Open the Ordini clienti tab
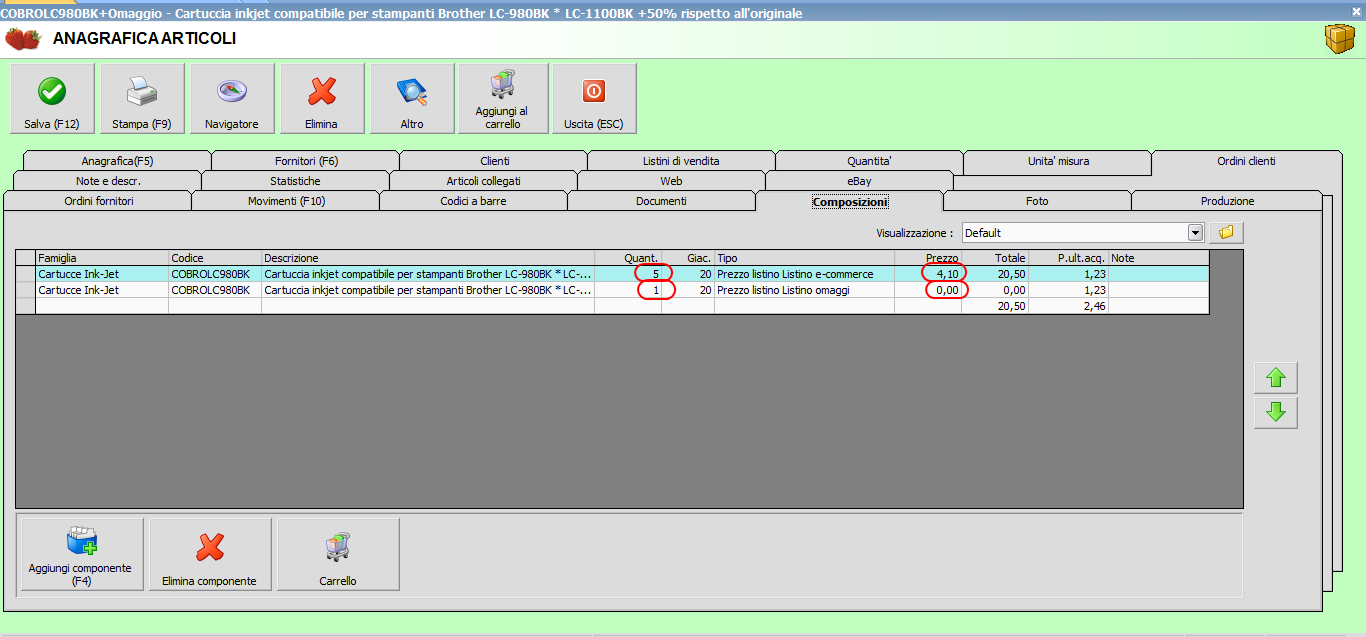1366x637 pixels. [x=1246, y=161]
